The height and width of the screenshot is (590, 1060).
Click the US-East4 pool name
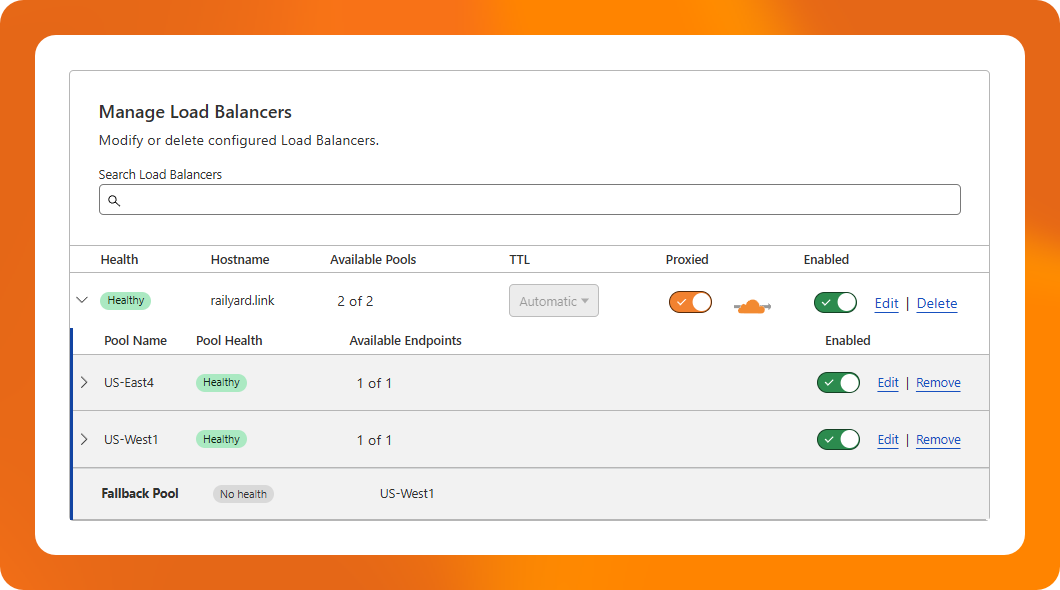click(129, 383)
